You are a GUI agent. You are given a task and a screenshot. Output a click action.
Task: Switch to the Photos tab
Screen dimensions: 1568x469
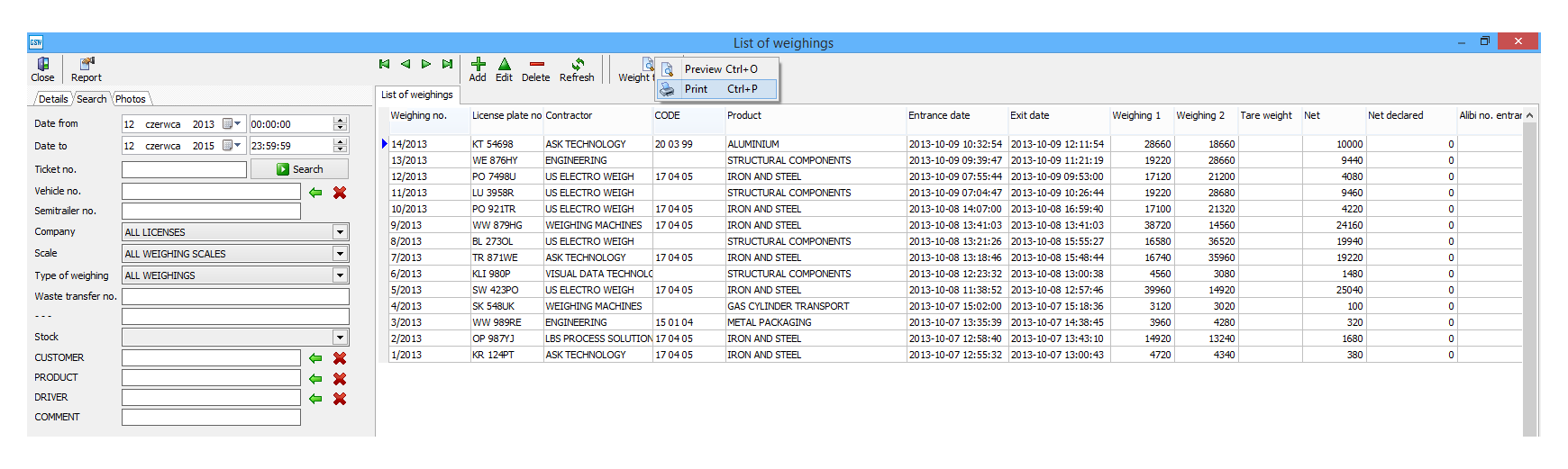click(131, 99)
